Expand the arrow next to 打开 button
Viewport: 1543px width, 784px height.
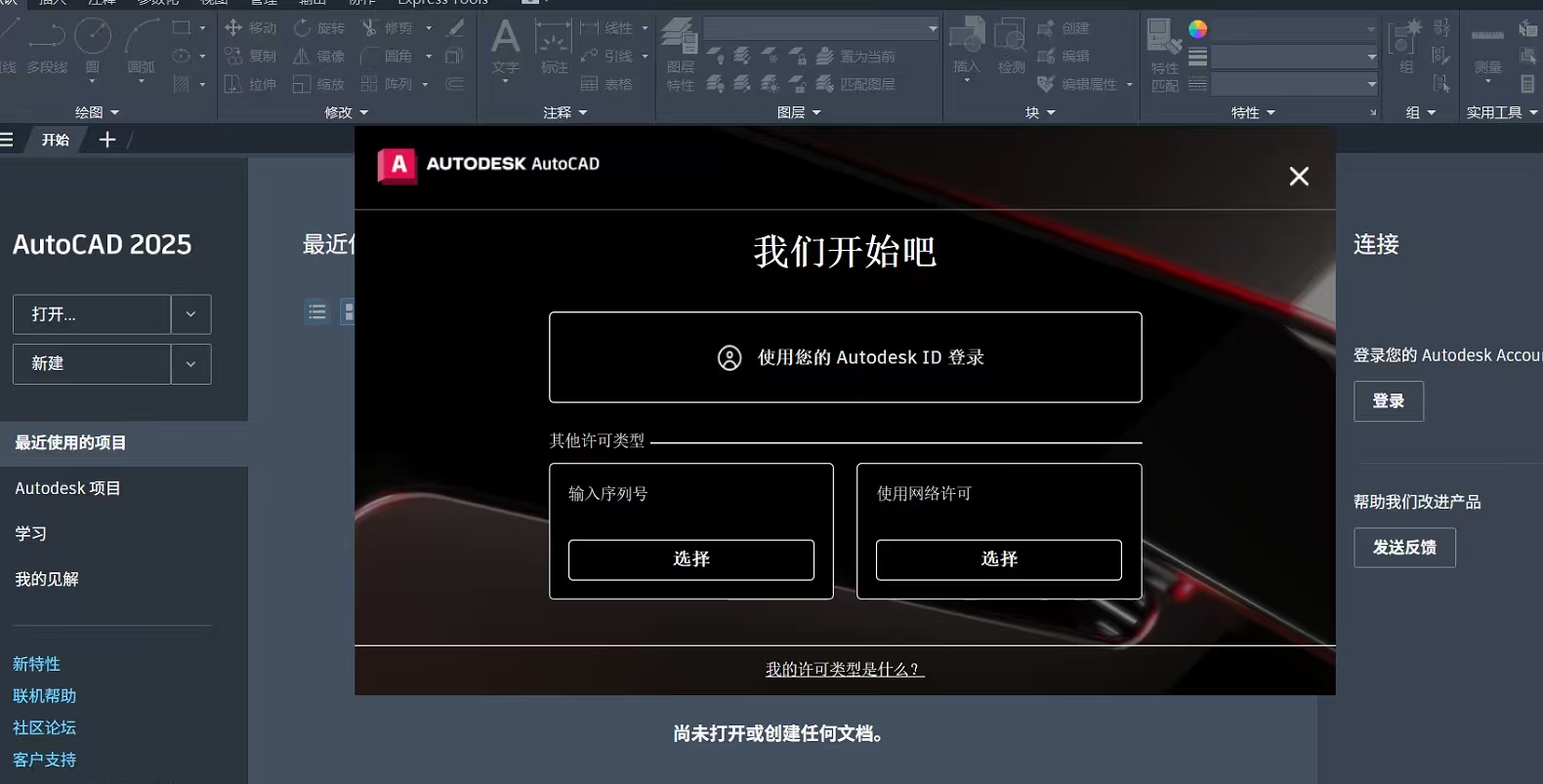click(190, 314)
